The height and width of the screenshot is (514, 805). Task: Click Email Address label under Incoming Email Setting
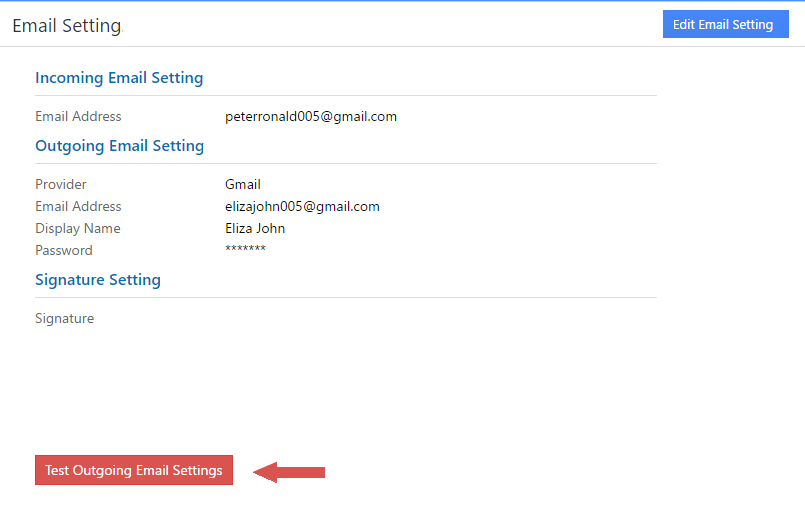[78, 117]
